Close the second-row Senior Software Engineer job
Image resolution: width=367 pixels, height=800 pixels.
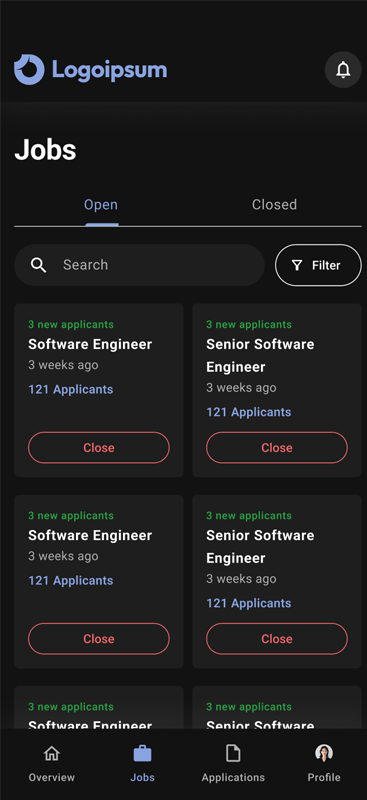277,639
